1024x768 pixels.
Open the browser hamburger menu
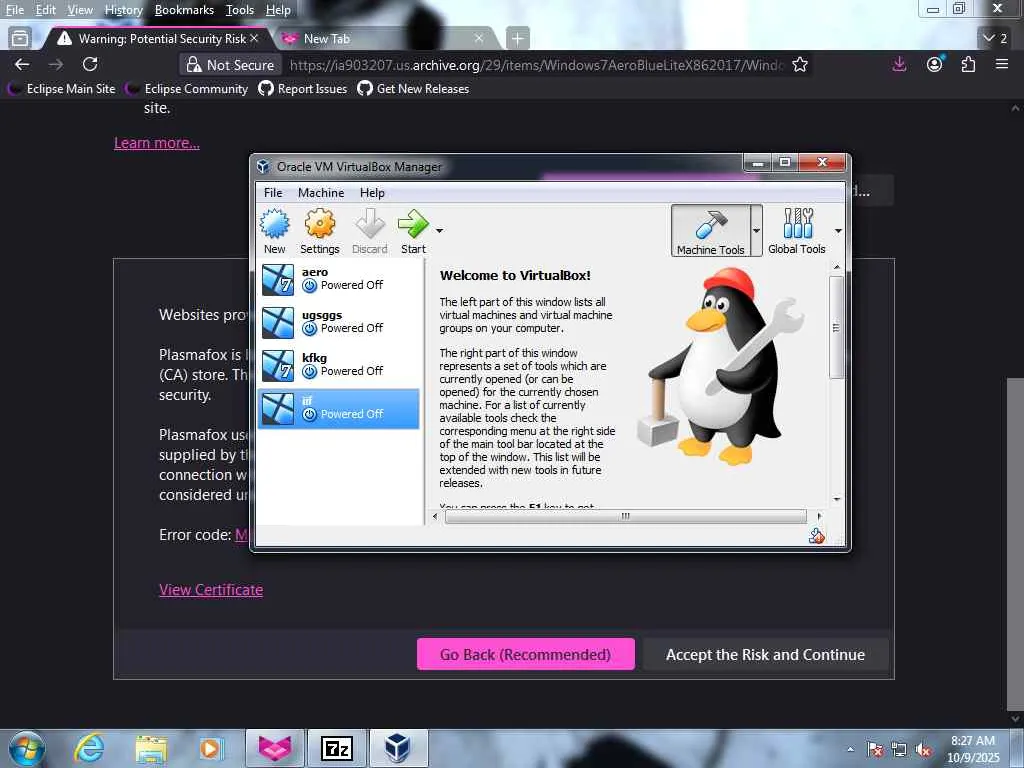click(1002, 64)
